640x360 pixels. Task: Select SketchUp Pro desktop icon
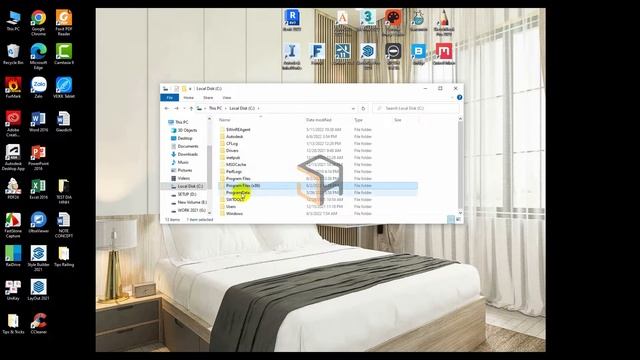(x=368, y=56)
